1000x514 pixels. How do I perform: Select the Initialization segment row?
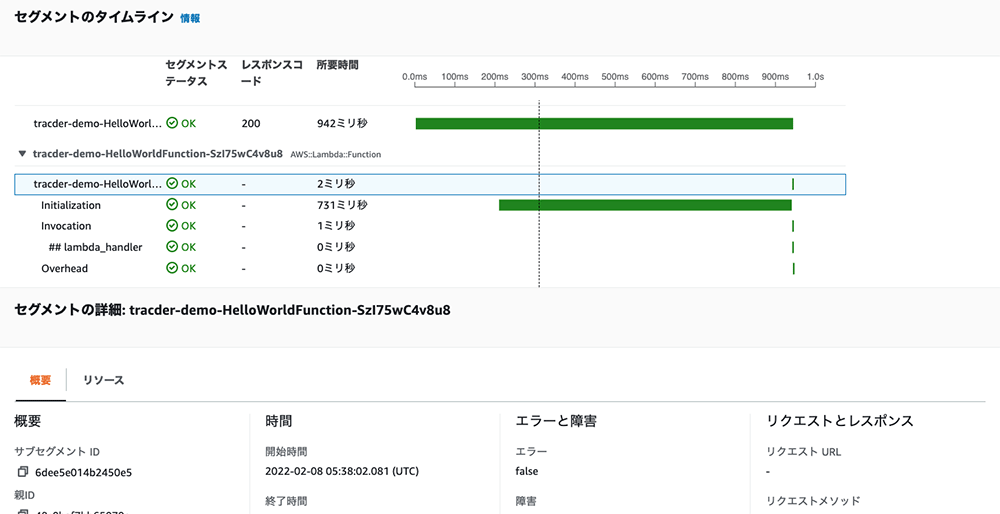430,205
